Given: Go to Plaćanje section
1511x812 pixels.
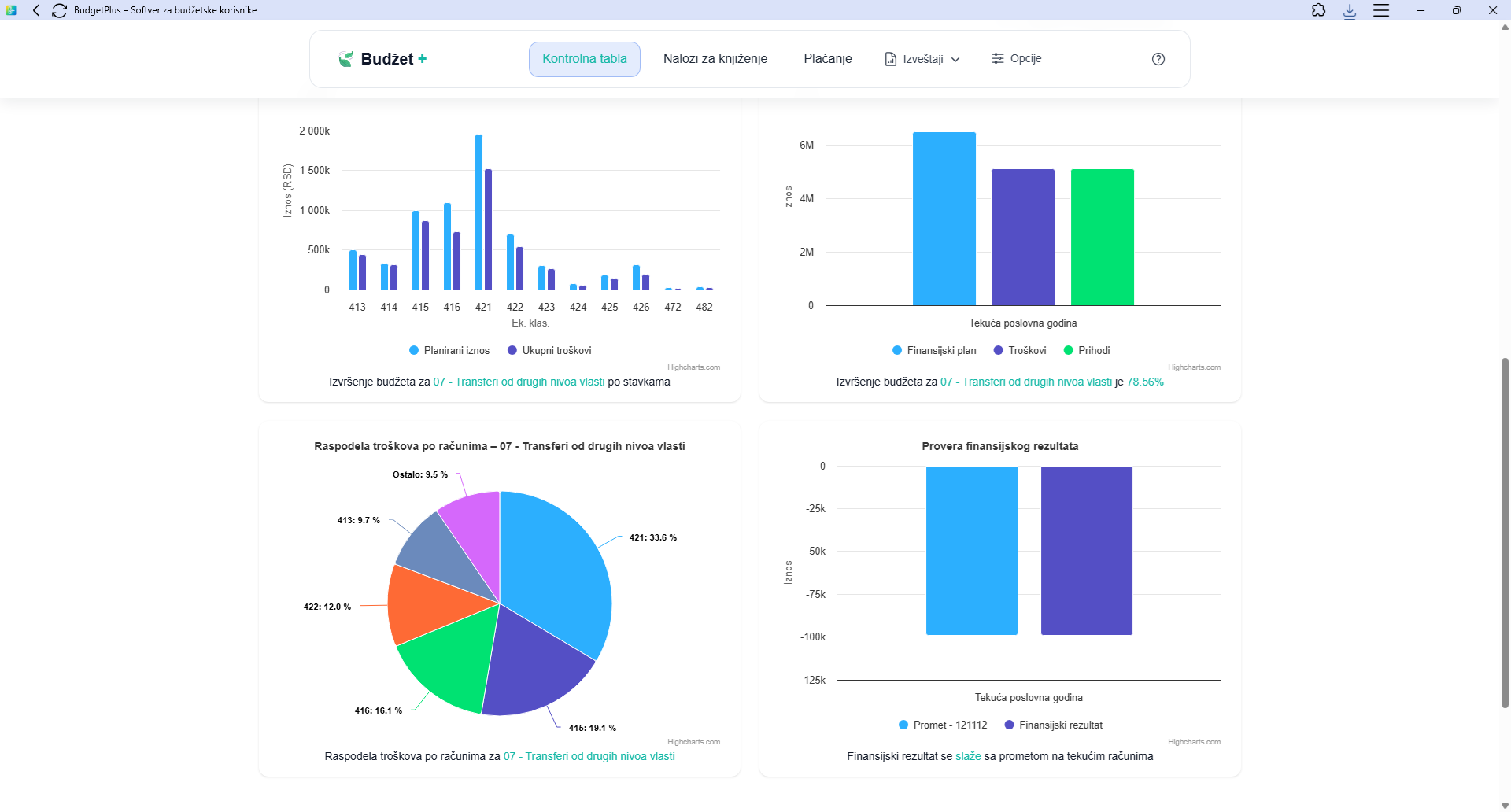Looking at the screenshot, I should tap(827, 59).
